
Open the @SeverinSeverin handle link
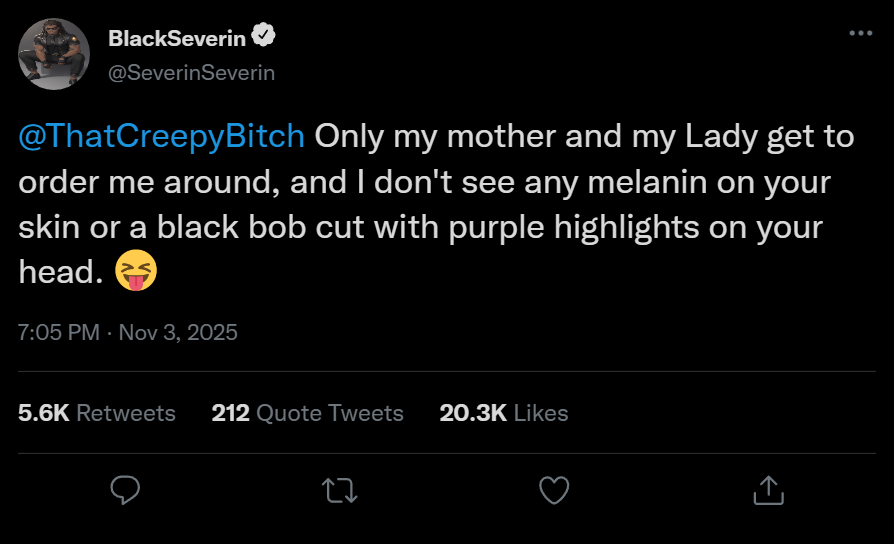pyautogui.click(x=191, y=73)
